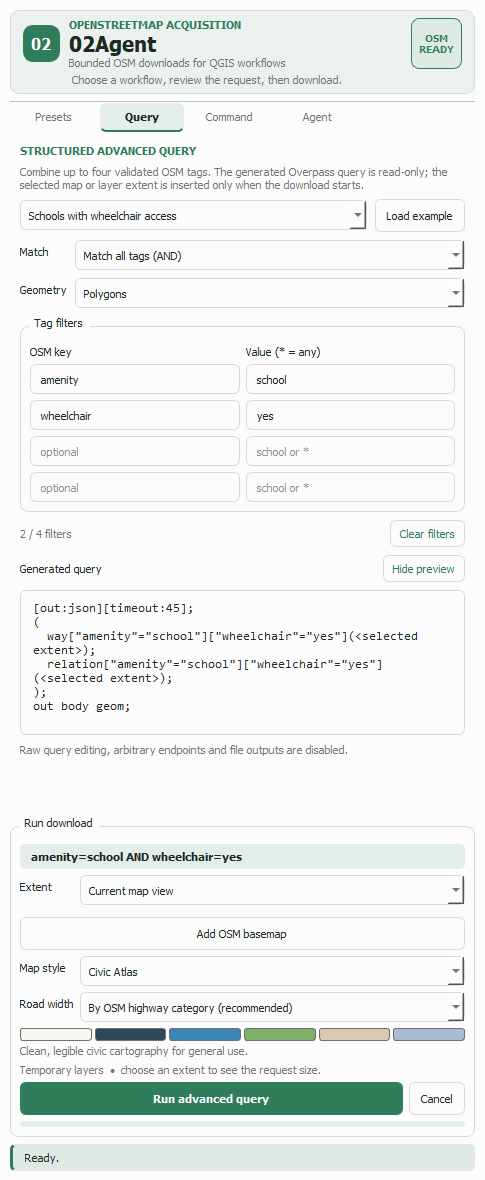Viewport: 485px width, 1180px height.
Task: Focus the fourth row value field
Action: [x=350, y=488]
